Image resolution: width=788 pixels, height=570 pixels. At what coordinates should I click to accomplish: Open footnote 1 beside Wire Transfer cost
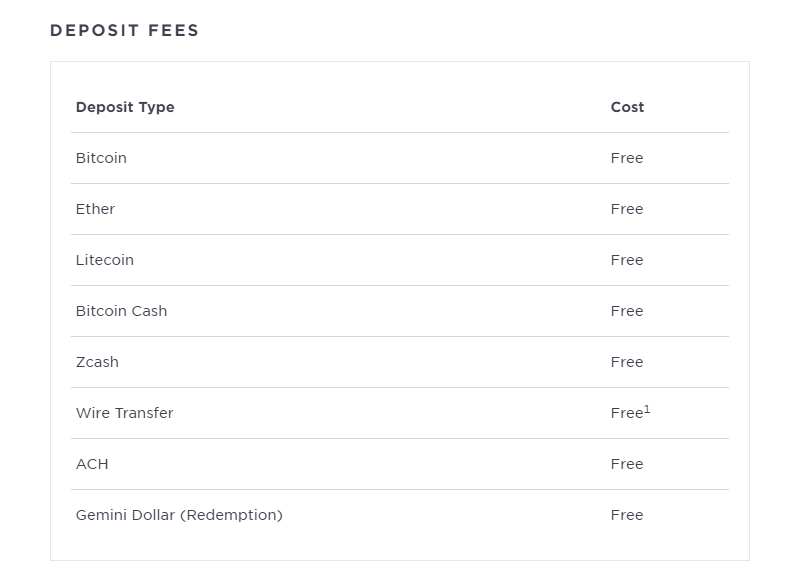[x=647, y=408]
